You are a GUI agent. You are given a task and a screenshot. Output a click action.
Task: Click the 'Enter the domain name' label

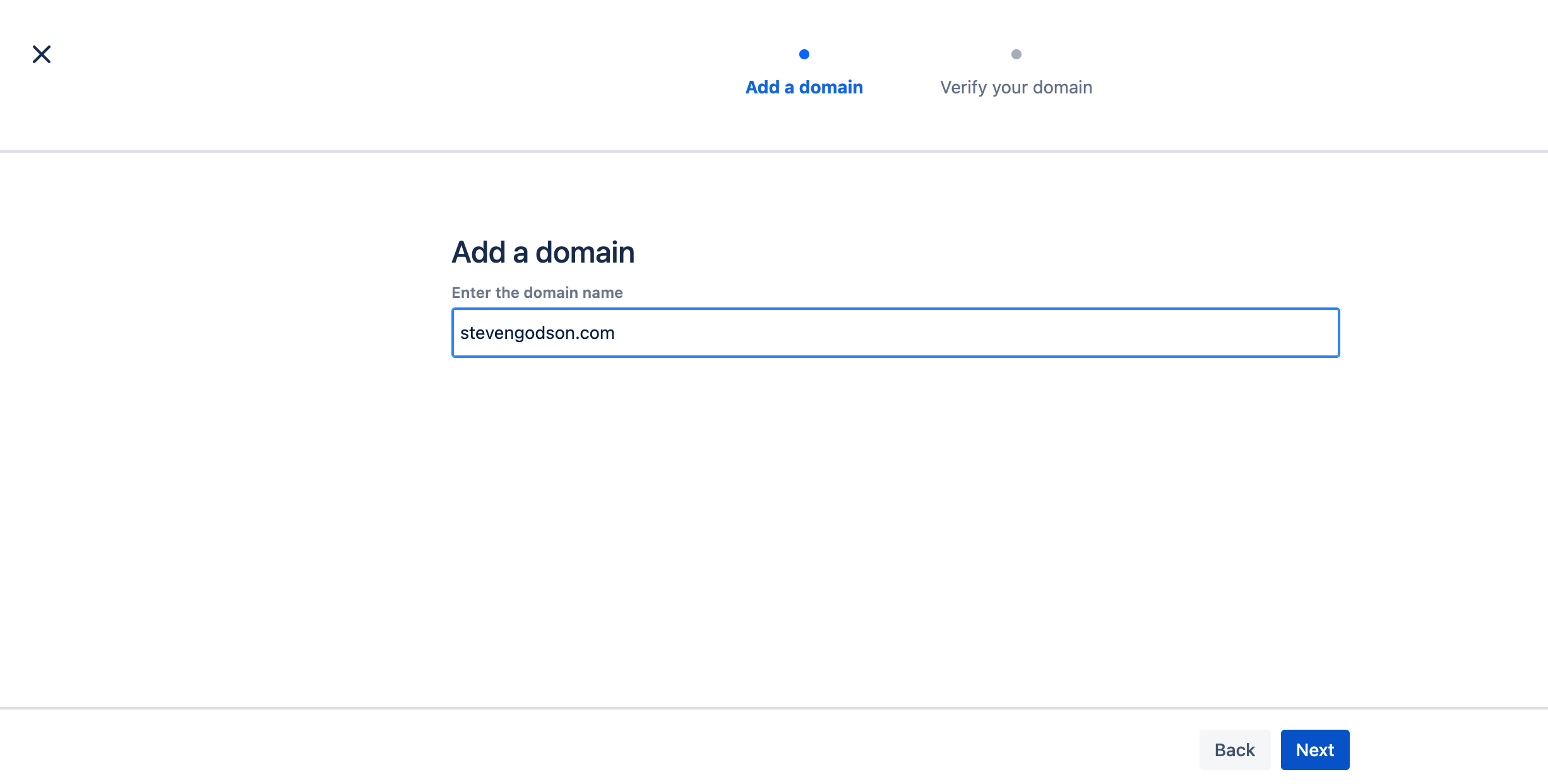[x=537, y=292]
